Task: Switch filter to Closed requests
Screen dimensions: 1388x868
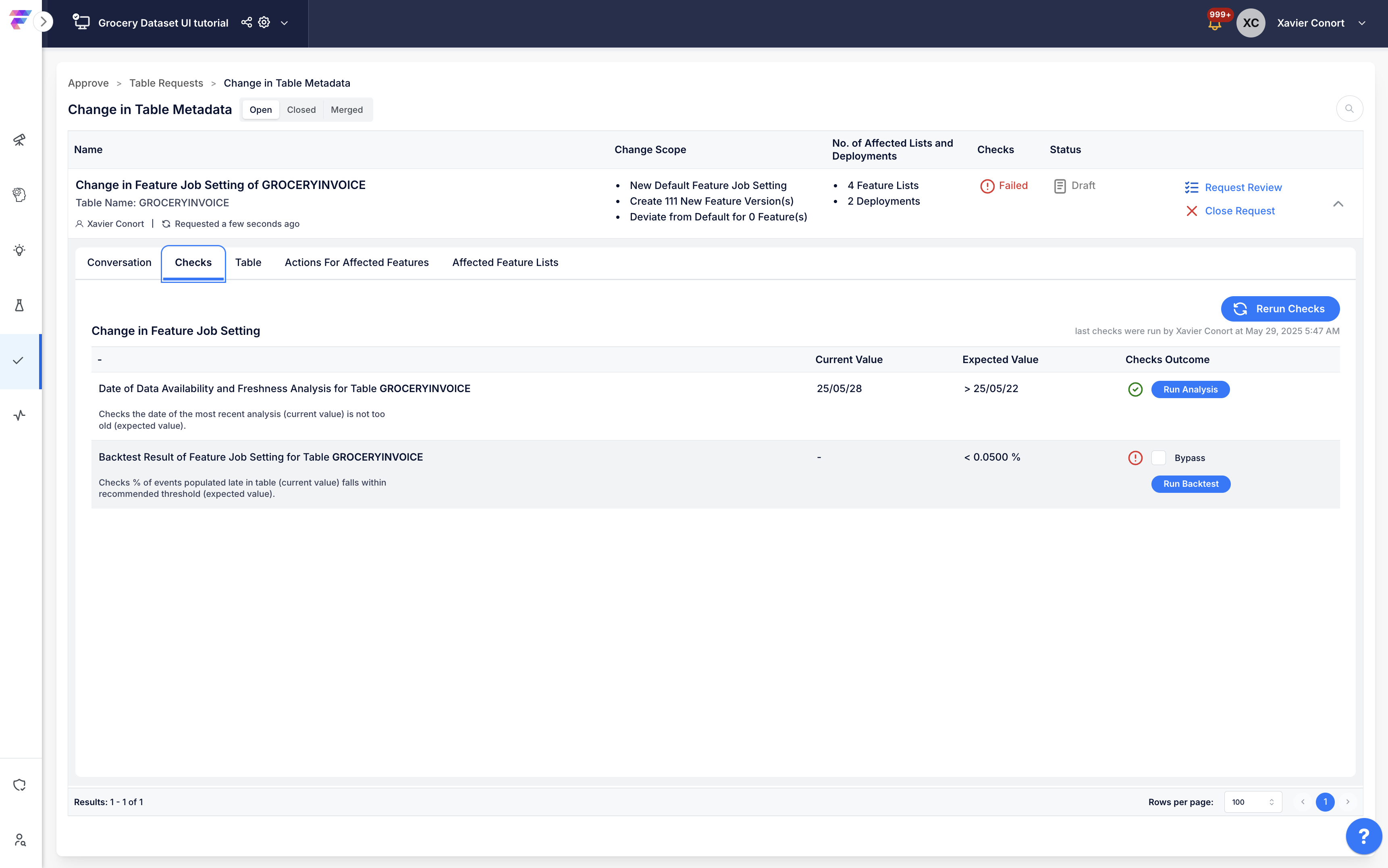Action: coord(301,110)
